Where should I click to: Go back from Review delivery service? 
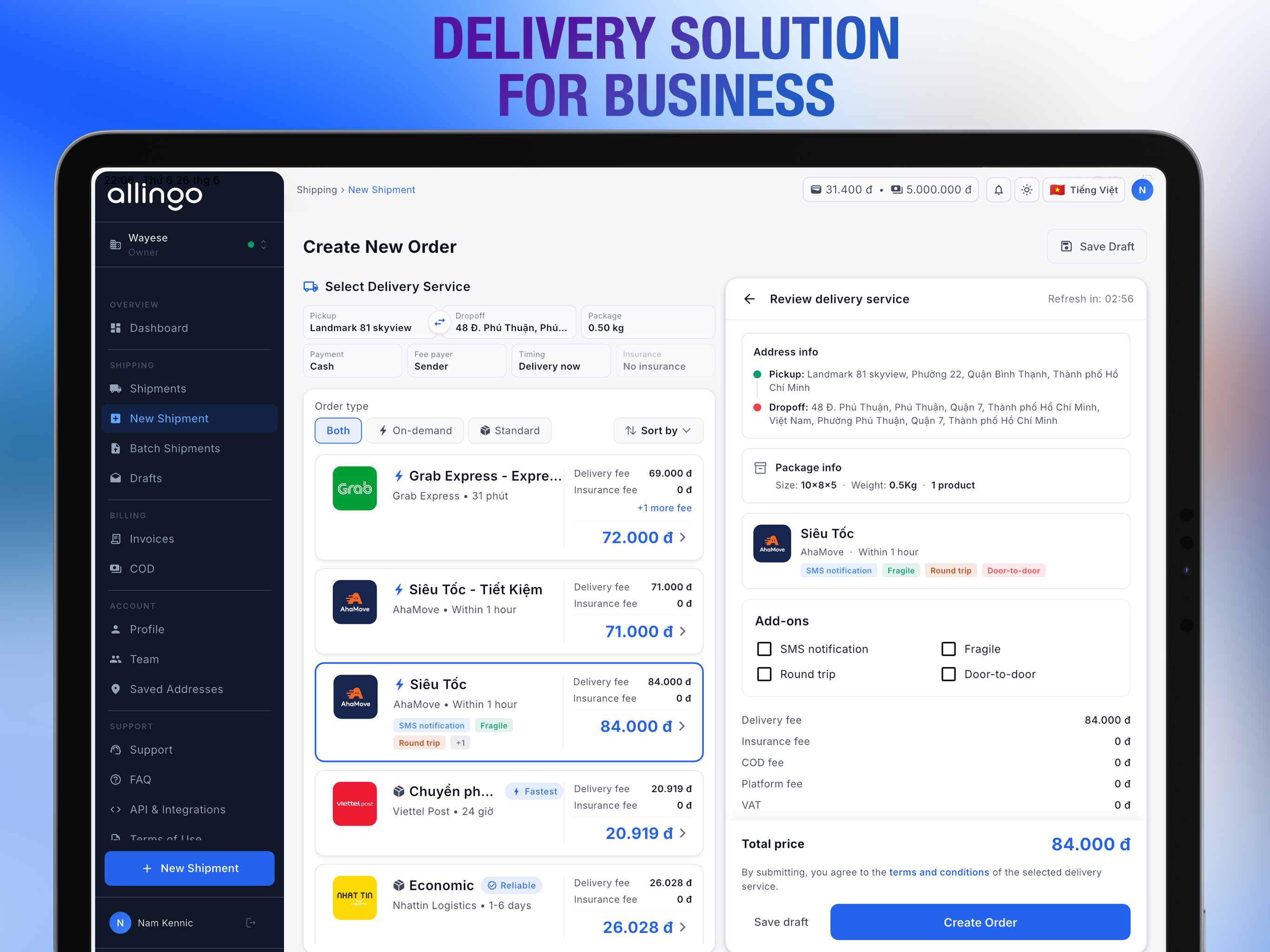[x=749, y=298]
